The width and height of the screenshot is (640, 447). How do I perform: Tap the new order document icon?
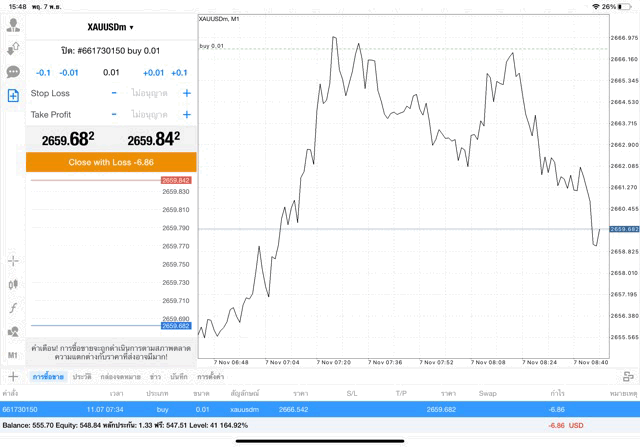tap(13, 96)
